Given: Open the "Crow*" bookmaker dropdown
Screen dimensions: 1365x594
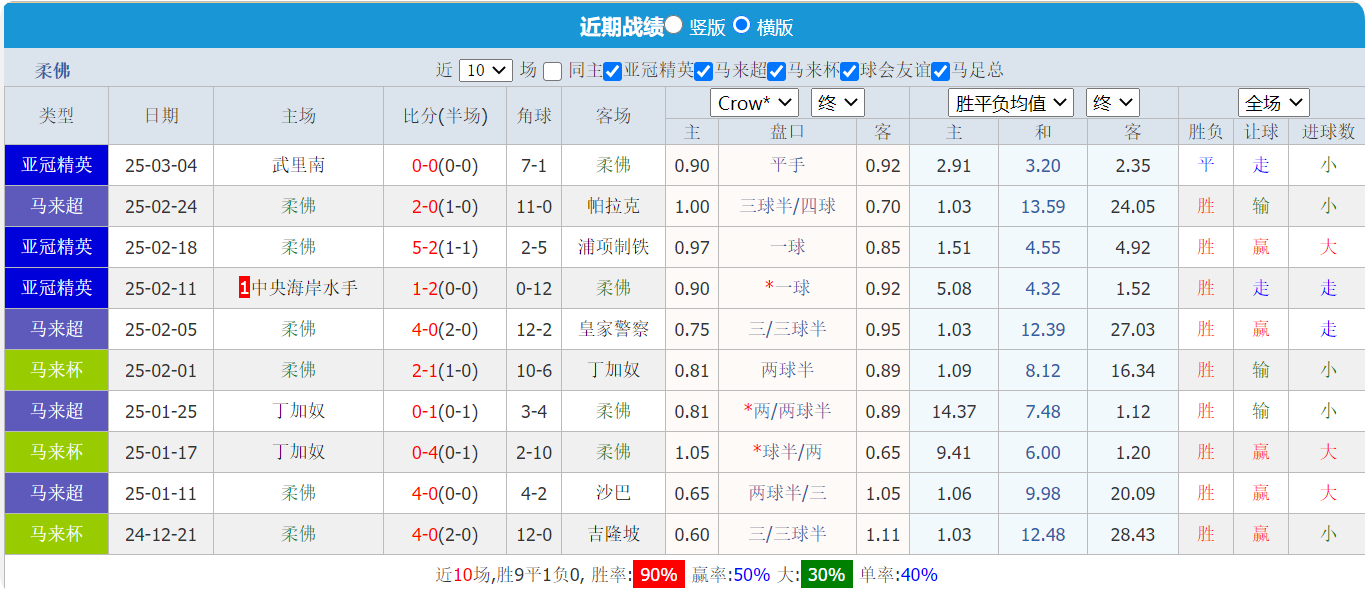Looking at the screenshot, I should 753,102.
